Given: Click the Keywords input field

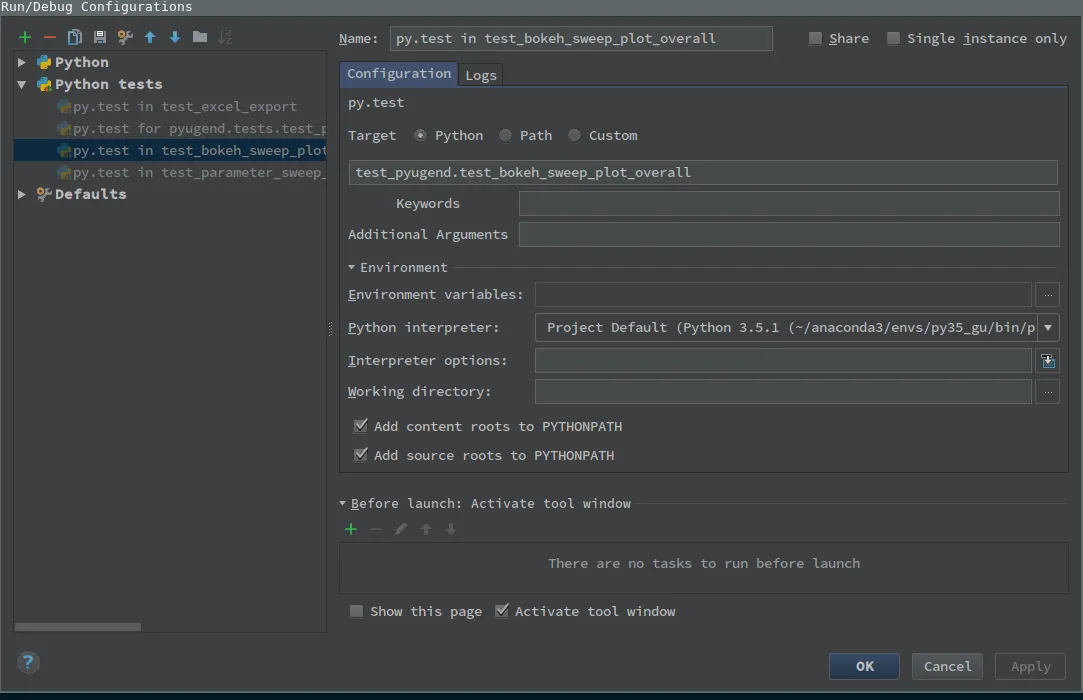Looking at the screenshot, I should (788, 204).
